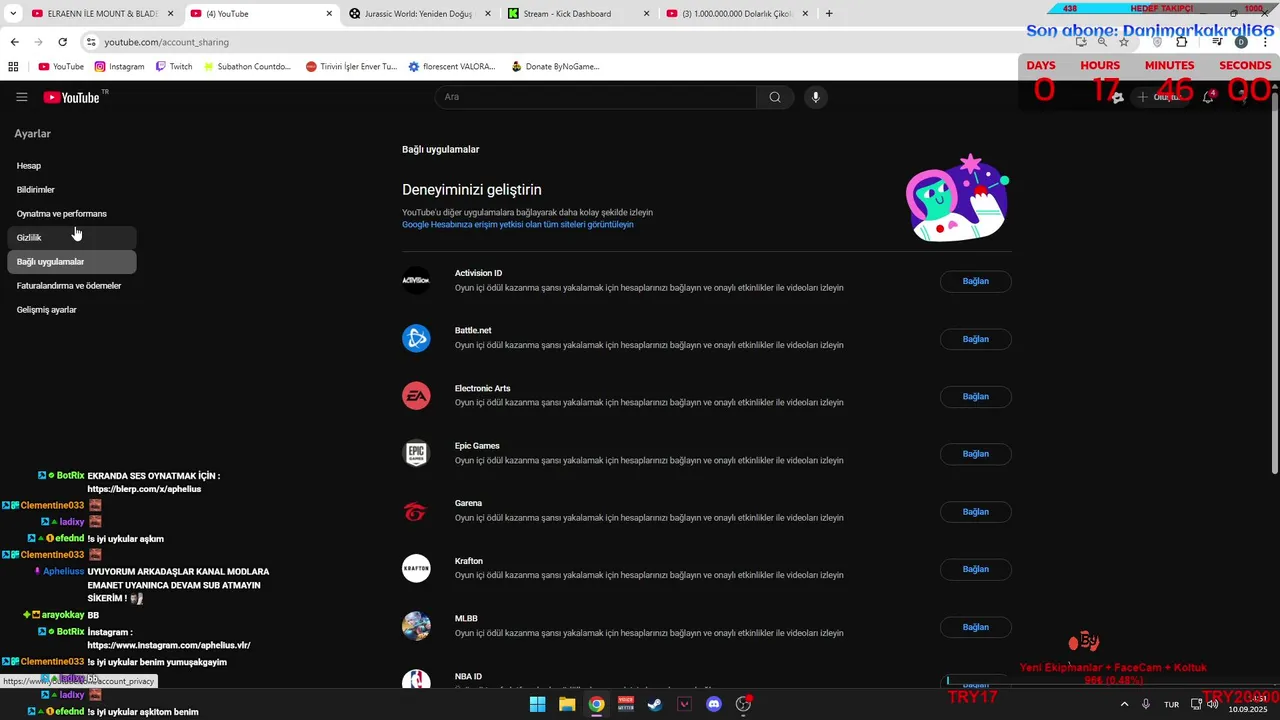Open florescent VALORA bookmark

tap(452, 67)
